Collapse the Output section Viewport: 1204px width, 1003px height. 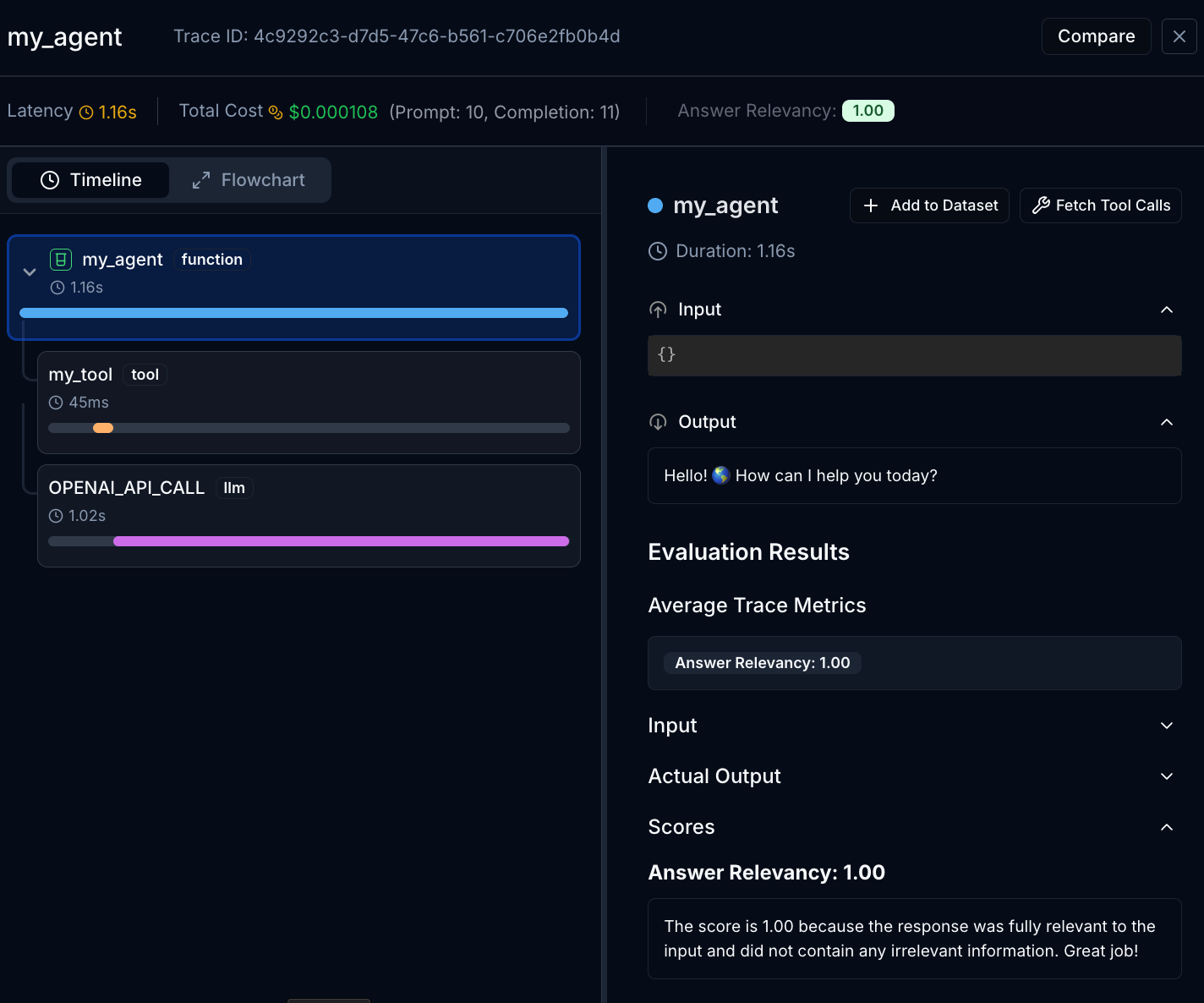pyautogui.click(x=1167, y=422)
